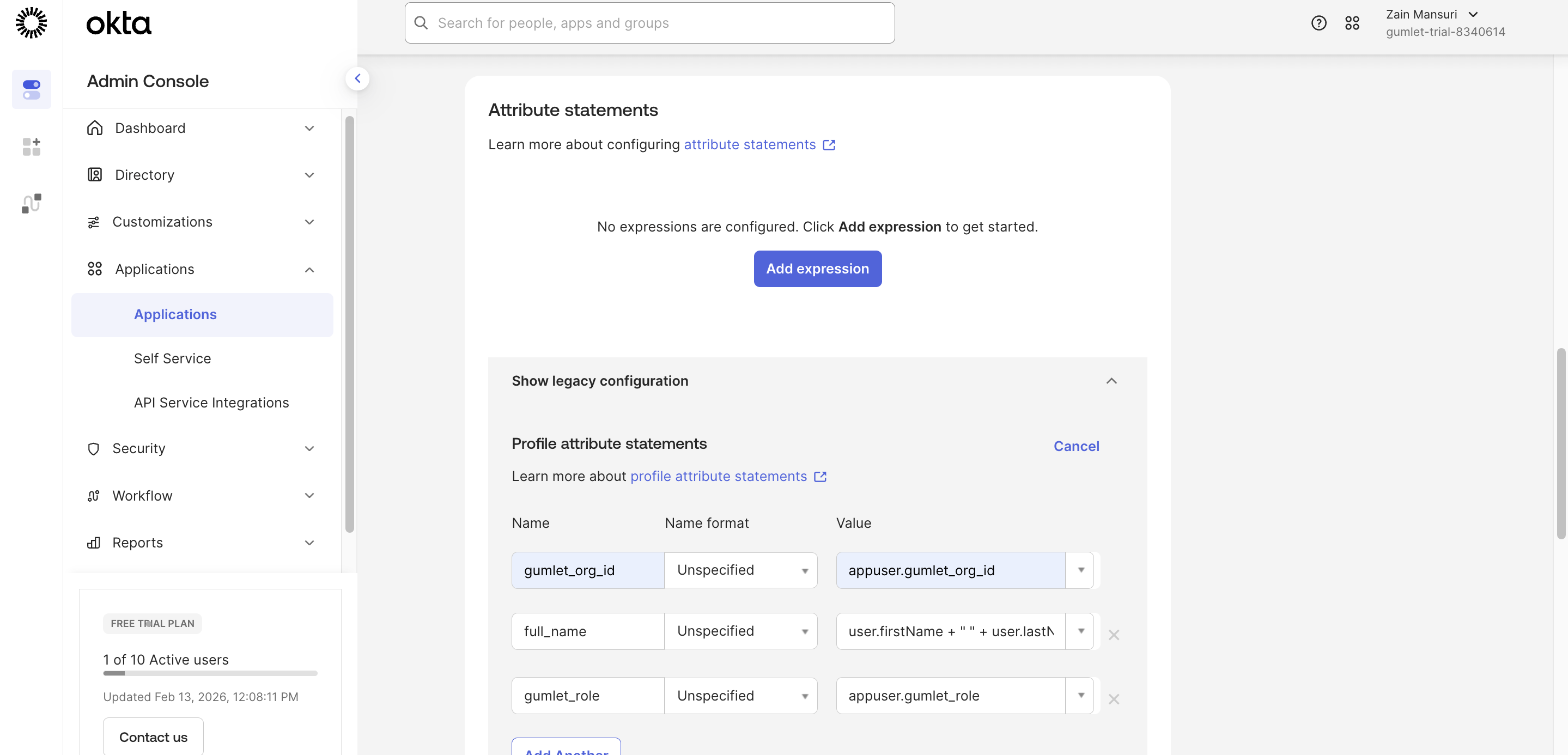Click the Active users progress bar
This screenshot has width=1568, height=755.
pyautogui.click(x=210, y=673)
